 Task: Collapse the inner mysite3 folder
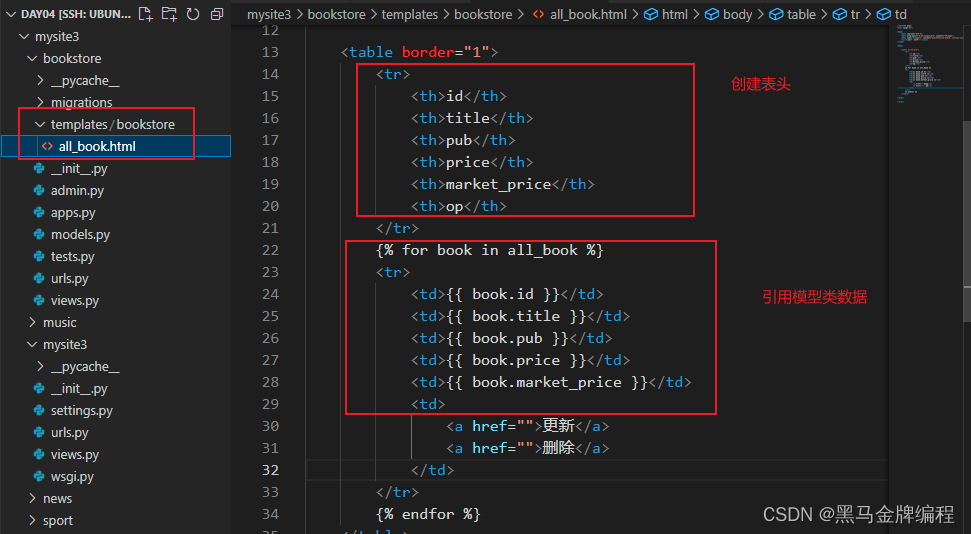[x=32, y=344]
